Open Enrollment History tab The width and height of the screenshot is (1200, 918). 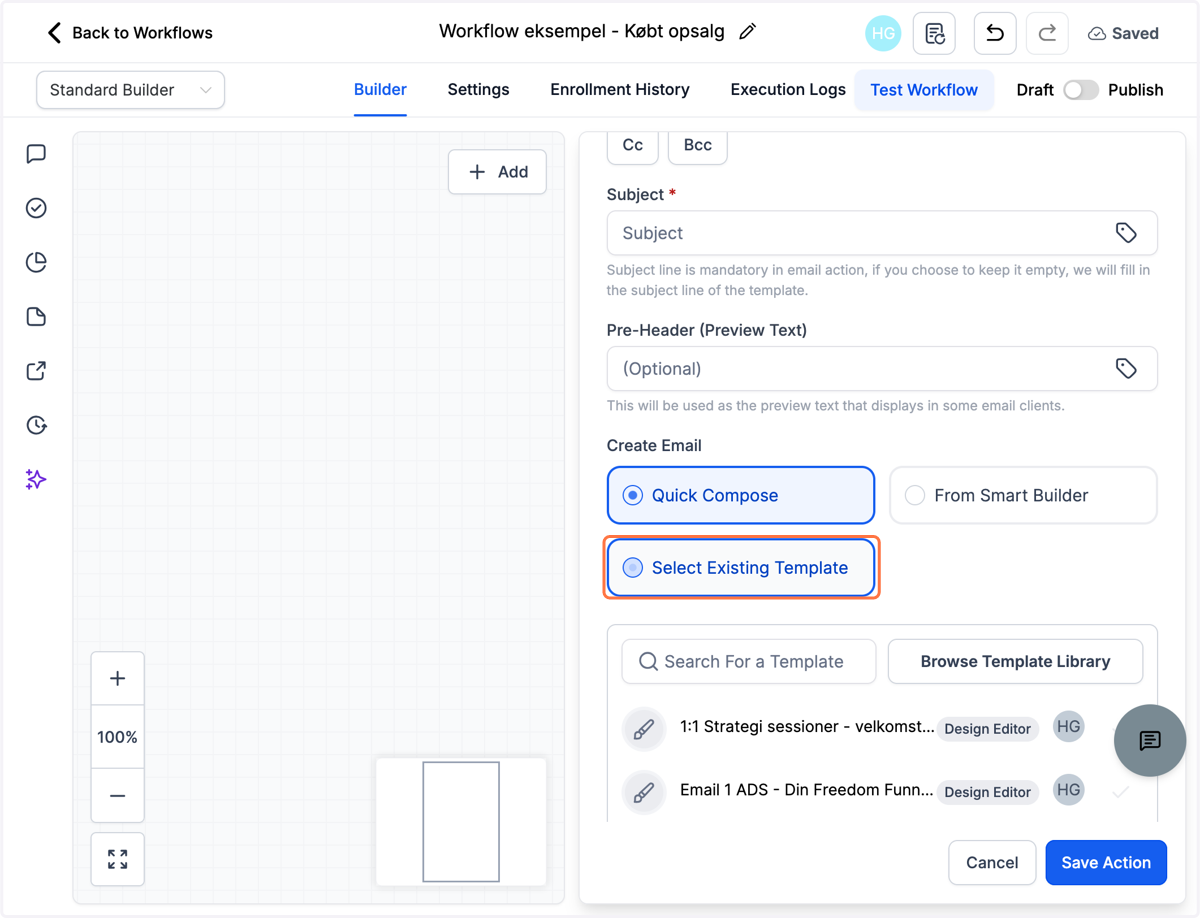pos(620,90)
